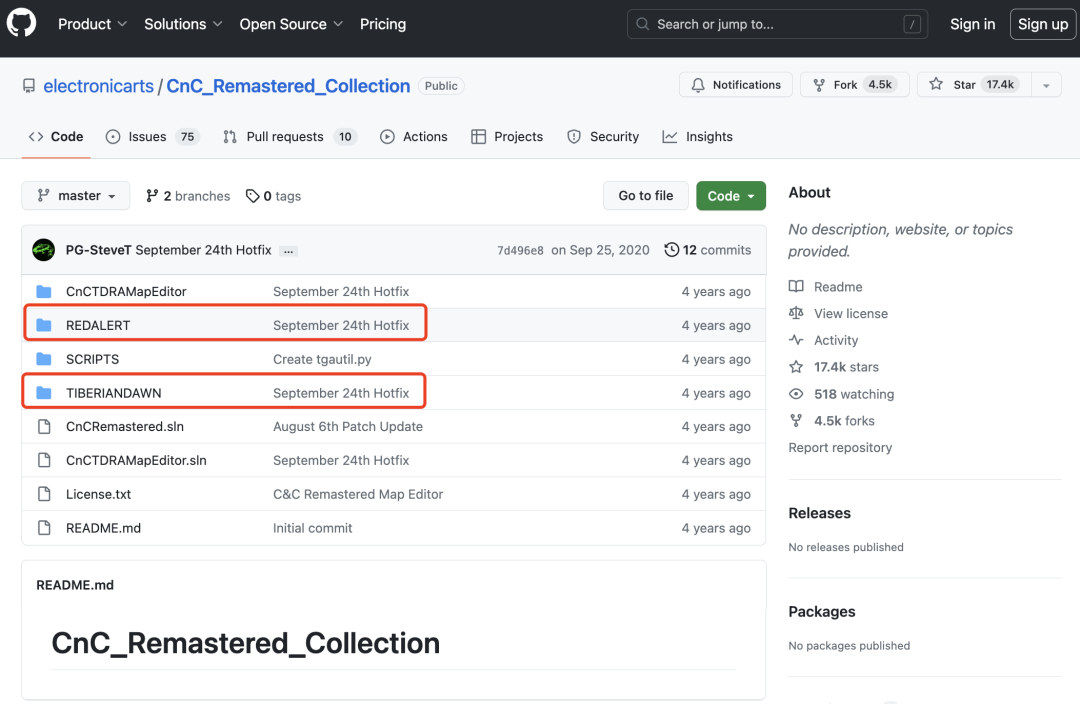The image size is (1080, 704).
Task: Open the Product menu
Action: click(x=92, y=24)
